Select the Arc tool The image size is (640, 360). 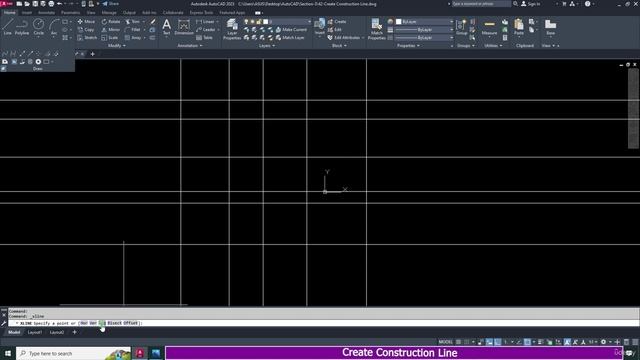click(x=54, y=27)
